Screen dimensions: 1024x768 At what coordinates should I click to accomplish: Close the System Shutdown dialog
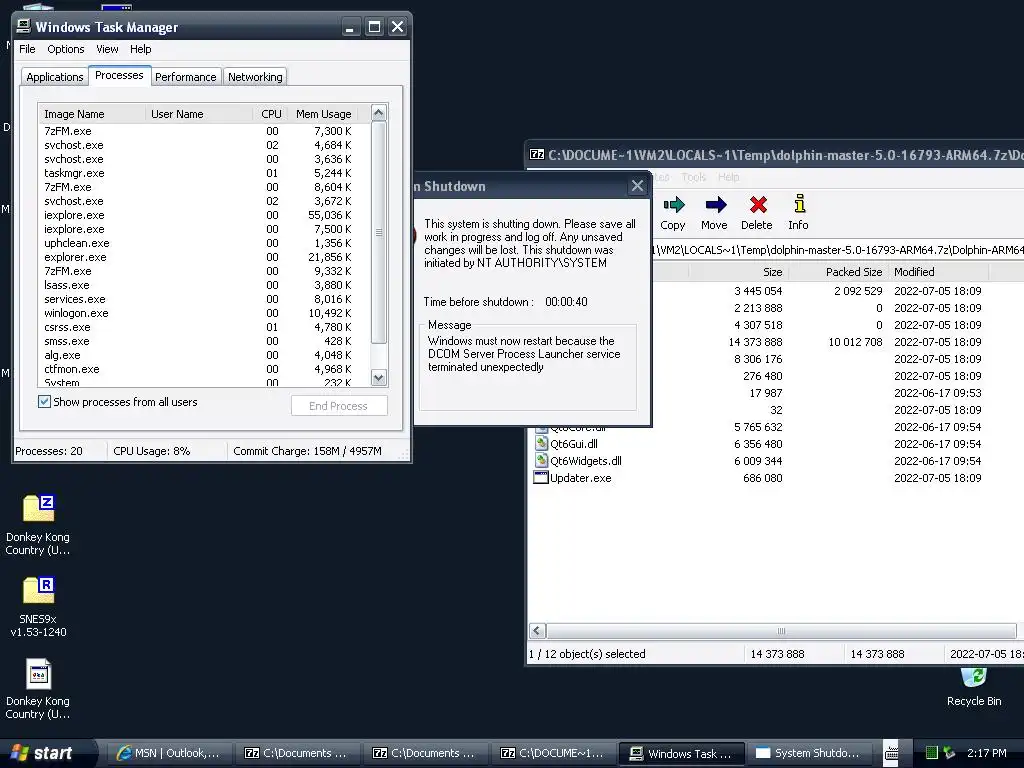[637, 186]
